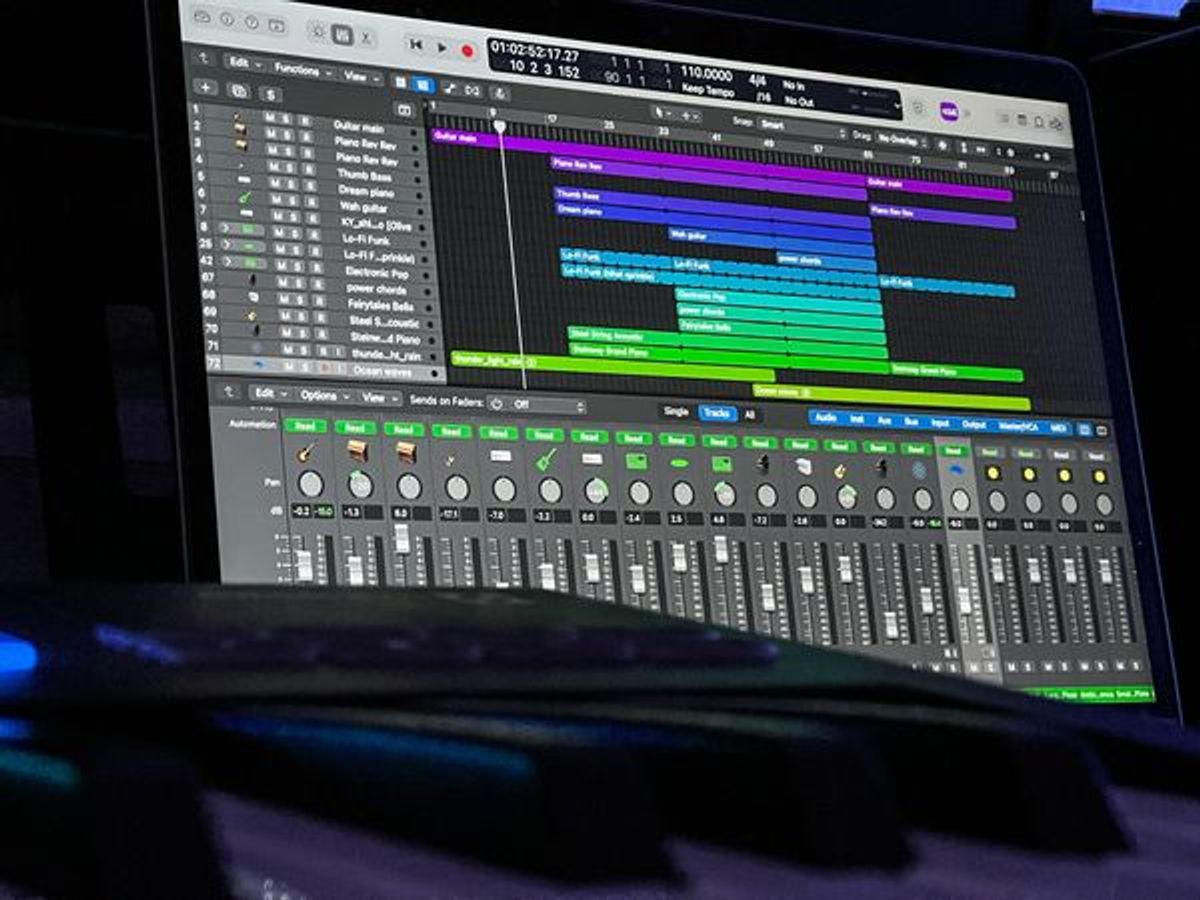Toggle global Solo S button above track list
The image size is (1200, 900).
(271, 95)
